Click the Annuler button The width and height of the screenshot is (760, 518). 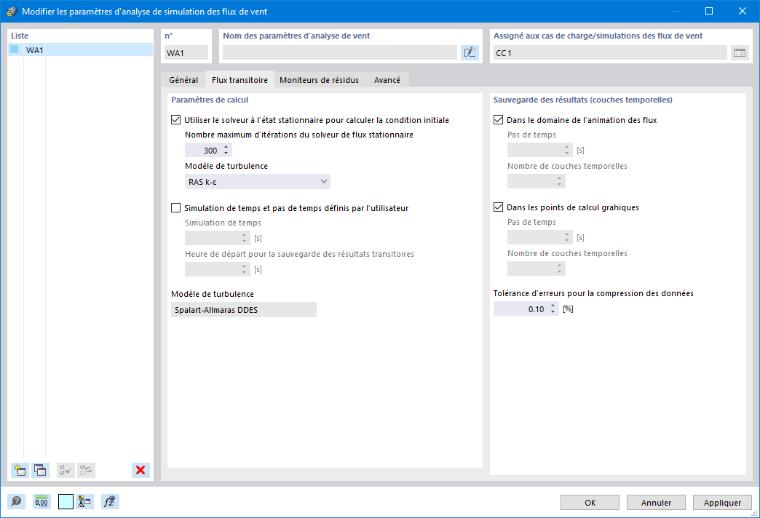(x=656, y=502)
